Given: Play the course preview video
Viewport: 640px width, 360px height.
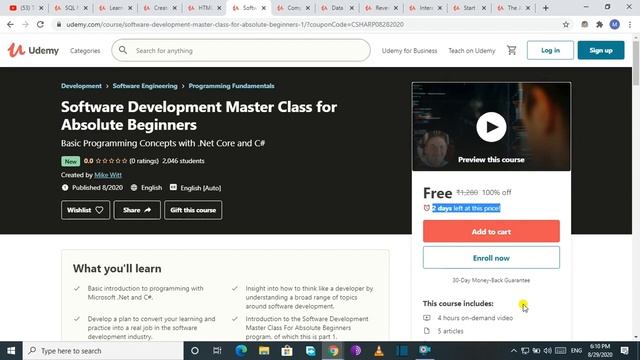Looking at the screenshot, I should [491, 127].
